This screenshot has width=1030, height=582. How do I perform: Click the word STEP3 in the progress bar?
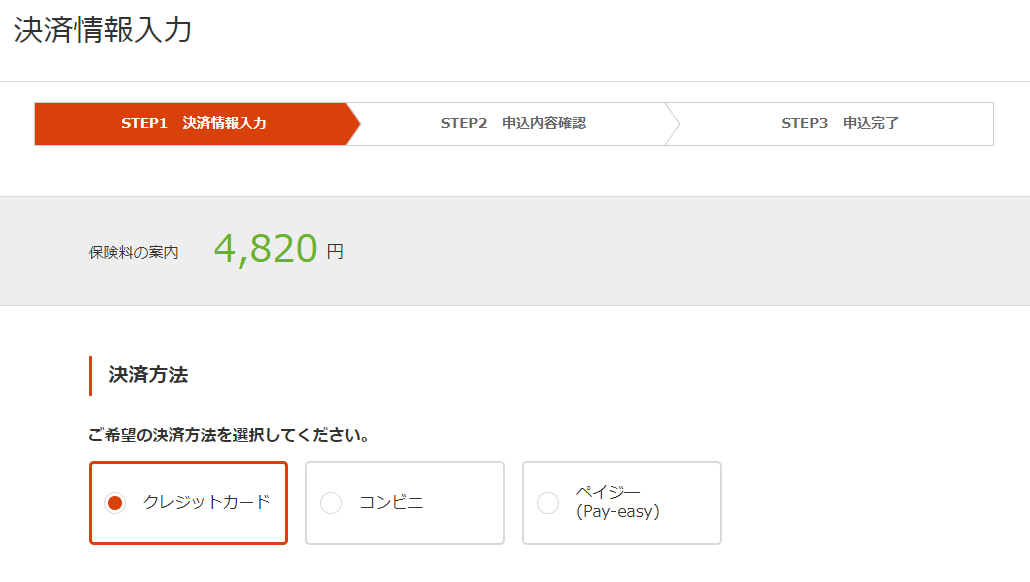tap(804, 123)
